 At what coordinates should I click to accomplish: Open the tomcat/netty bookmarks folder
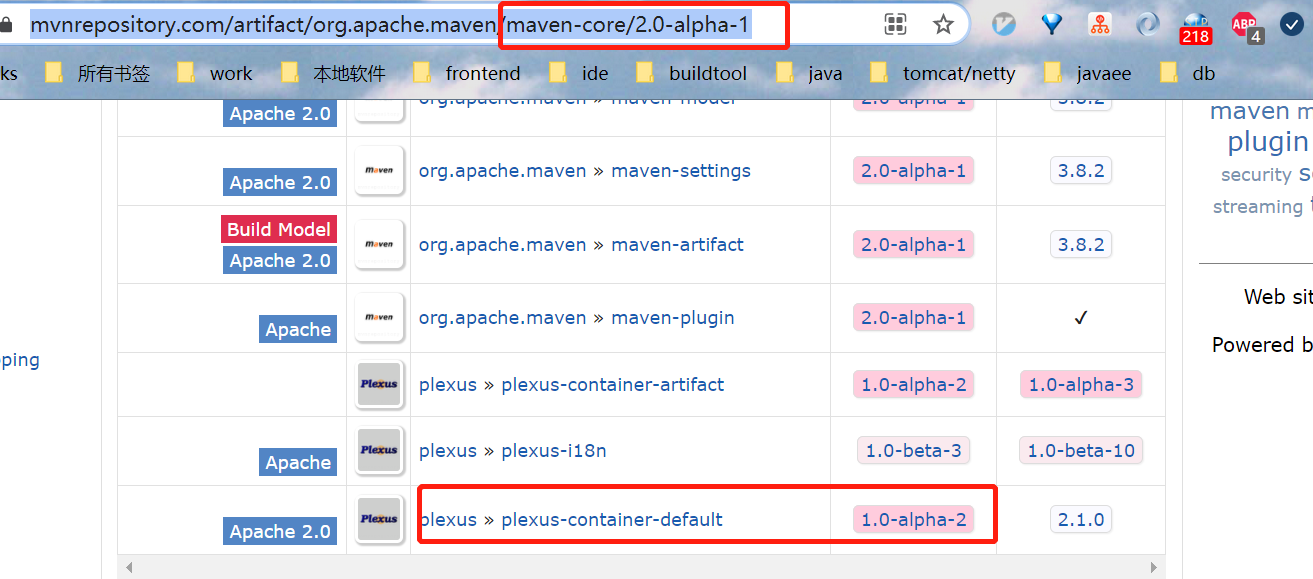[943, 73]
